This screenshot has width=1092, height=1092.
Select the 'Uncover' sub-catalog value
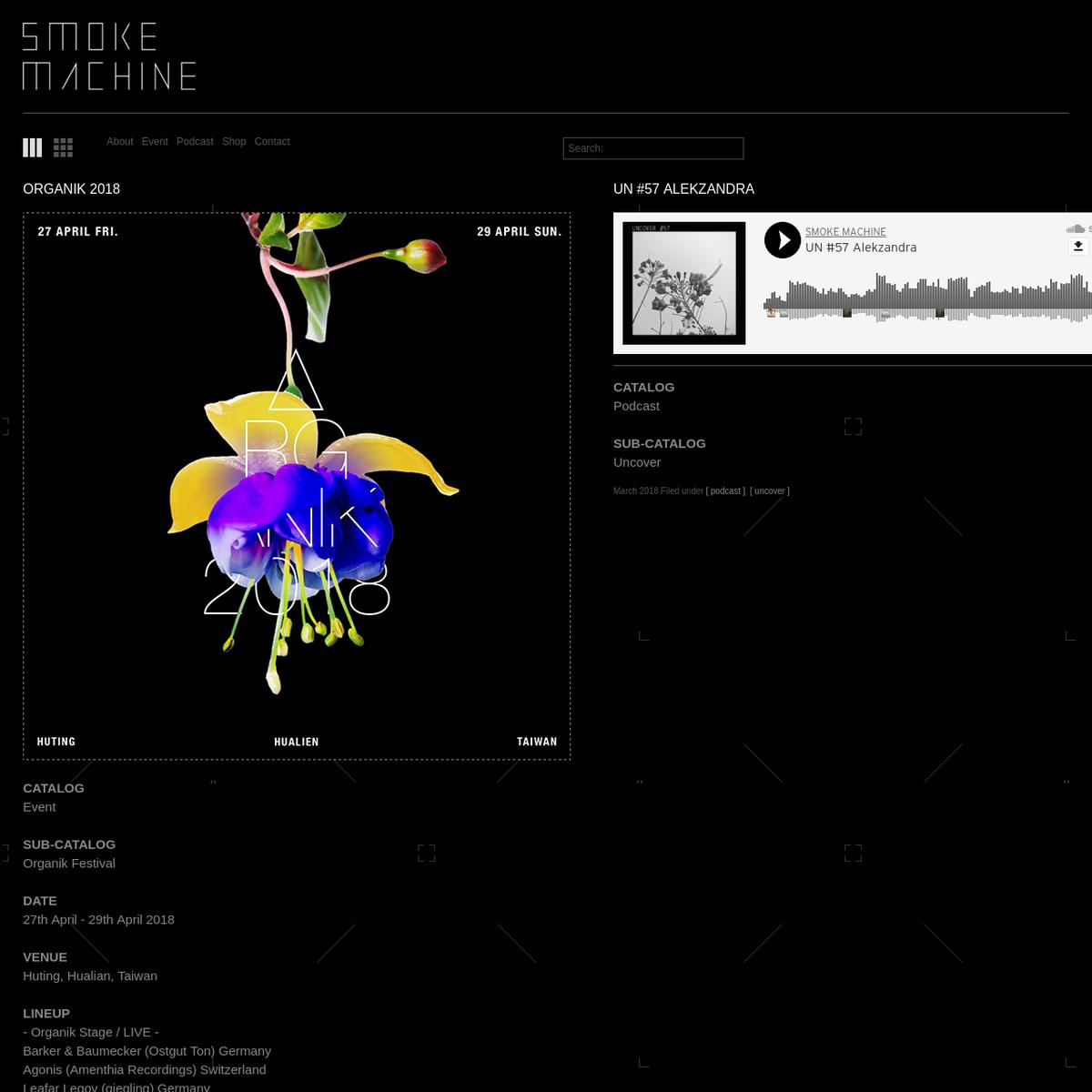pyautogui.click(x=637, y=462)
